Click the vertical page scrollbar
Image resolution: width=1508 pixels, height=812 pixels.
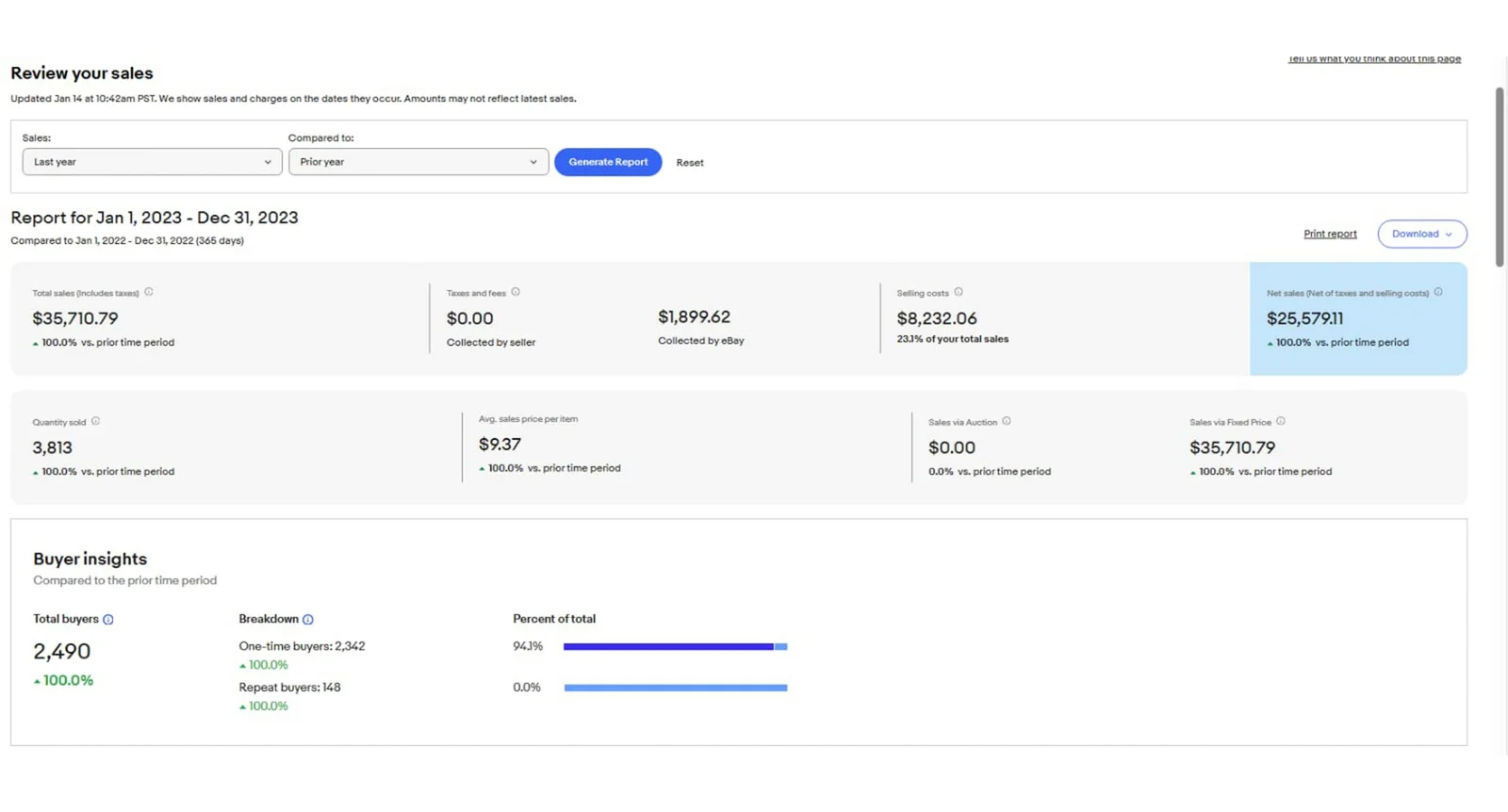(x=1500, y=177)
